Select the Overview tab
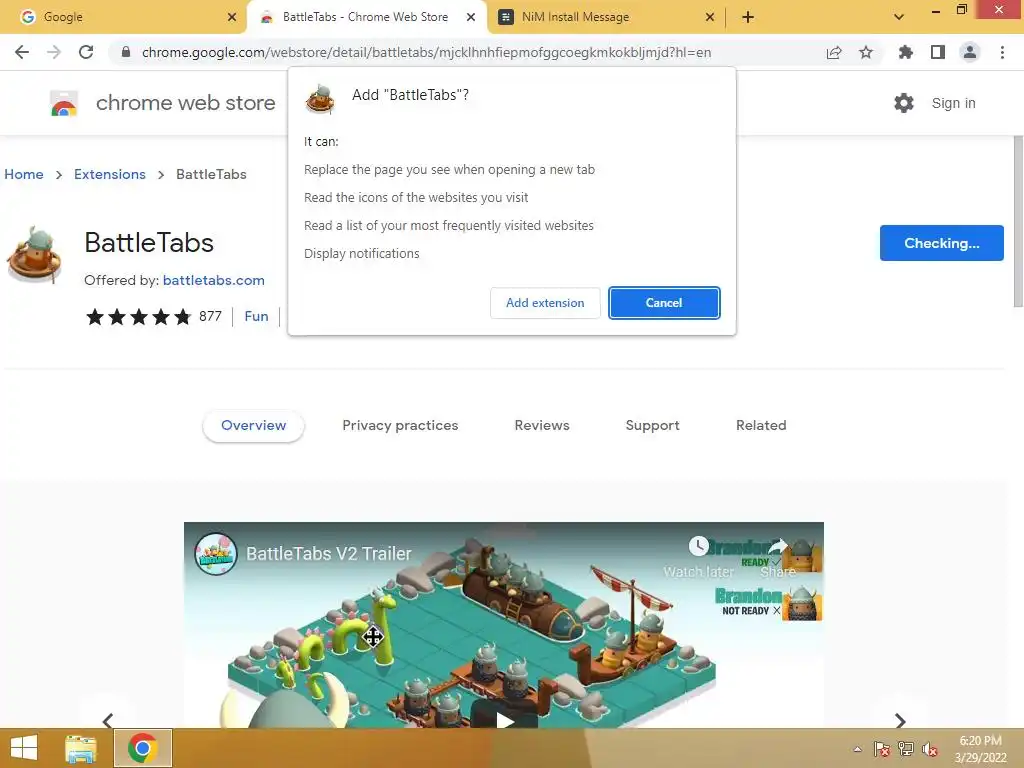Image resolution: width=1024 pixels, height=768 pixels. 253,425
